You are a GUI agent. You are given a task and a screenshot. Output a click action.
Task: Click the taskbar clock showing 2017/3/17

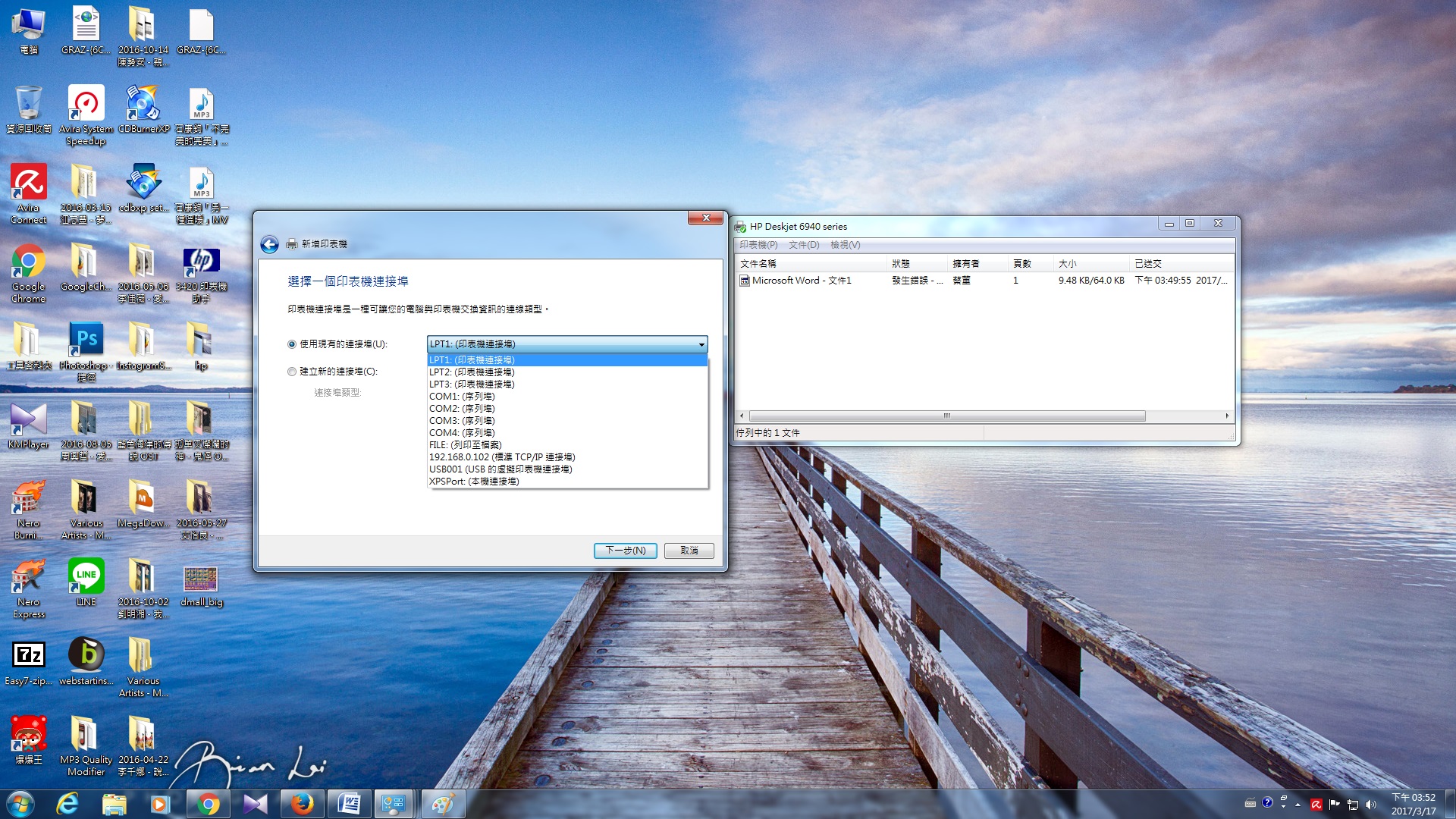coord(1414,805)
